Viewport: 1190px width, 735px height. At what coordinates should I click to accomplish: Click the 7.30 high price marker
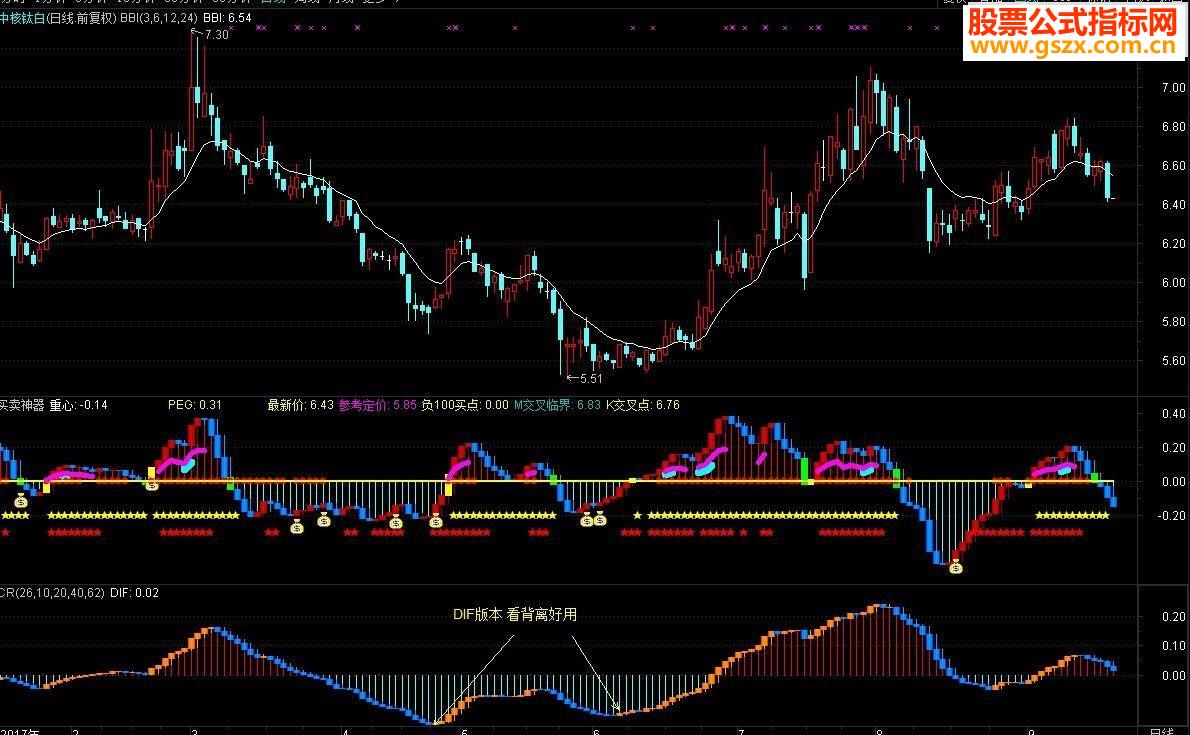(216, 34)
